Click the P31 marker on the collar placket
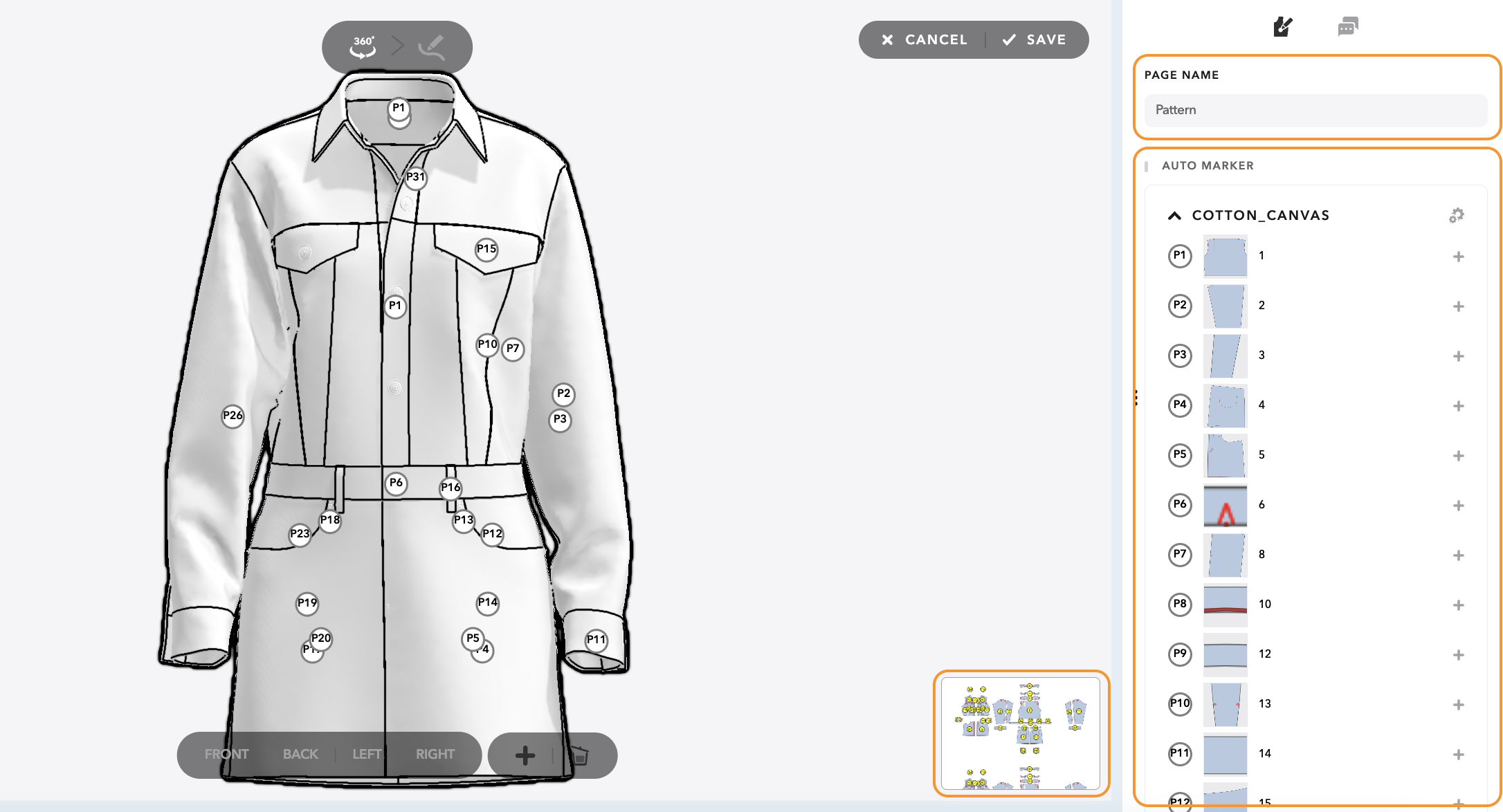The image size is (1503, 812). (x=415, y=178)
